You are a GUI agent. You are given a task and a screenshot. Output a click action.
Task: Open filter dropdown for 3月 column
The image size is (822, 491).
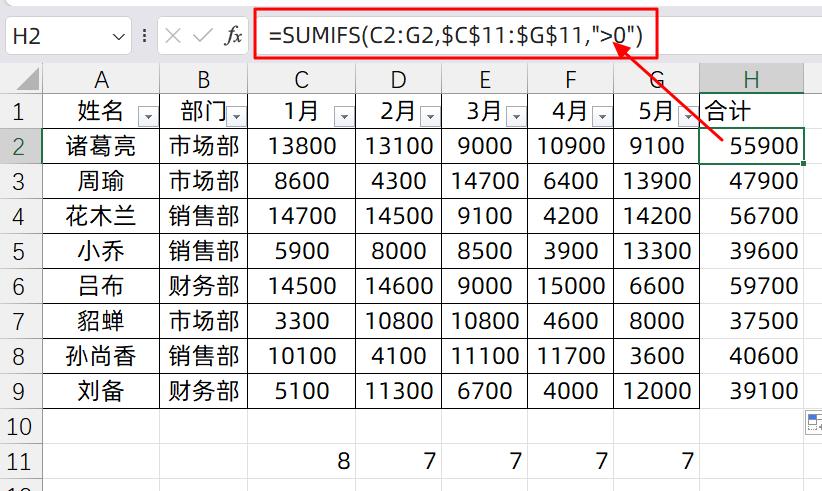516,116
